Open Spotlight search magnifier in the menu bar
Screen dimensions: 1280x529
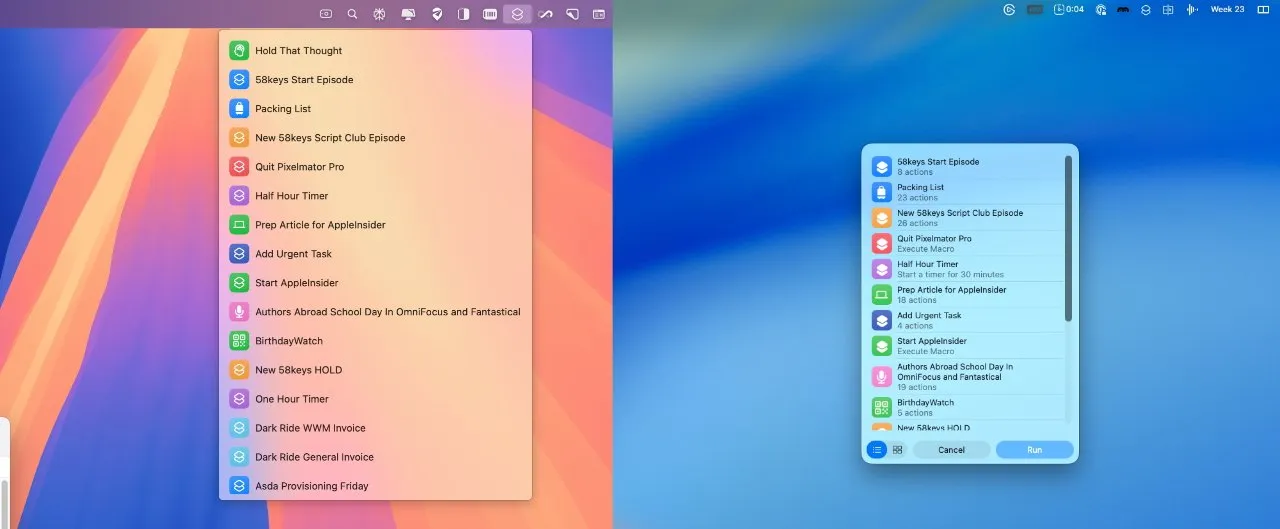click(352, 14)
